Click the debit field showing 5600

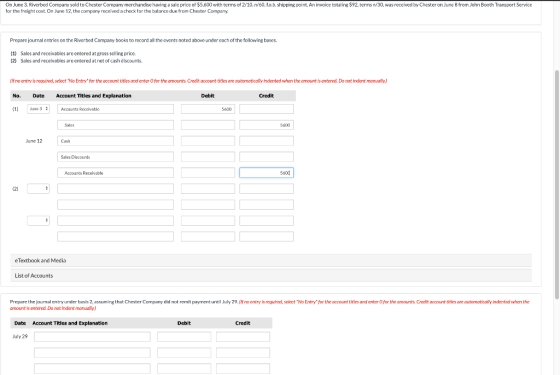point(208,109)
